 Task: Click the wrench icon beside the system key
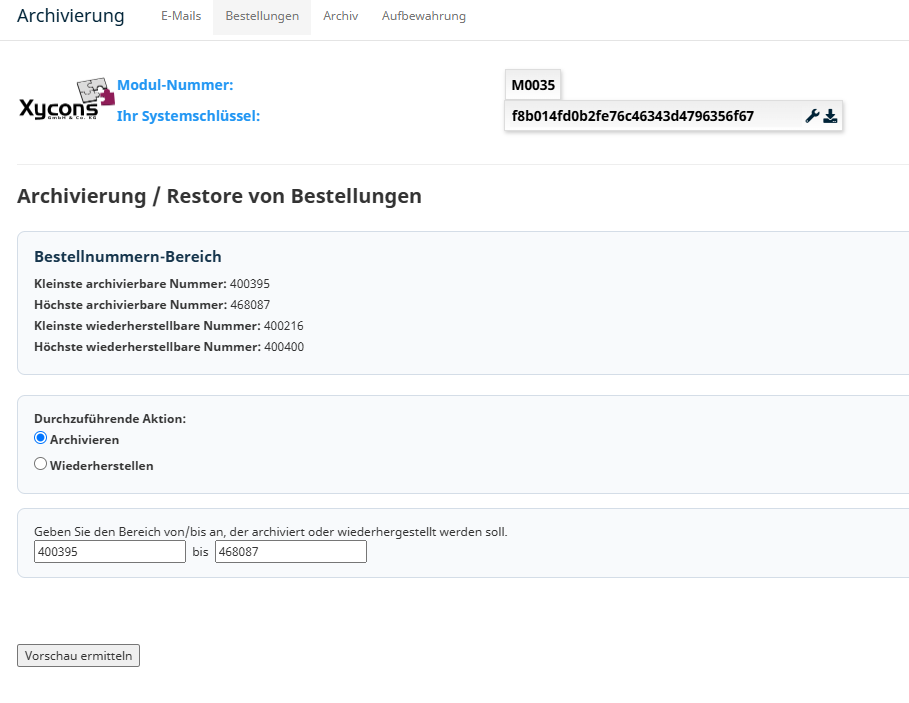click(x=812, y=116)
